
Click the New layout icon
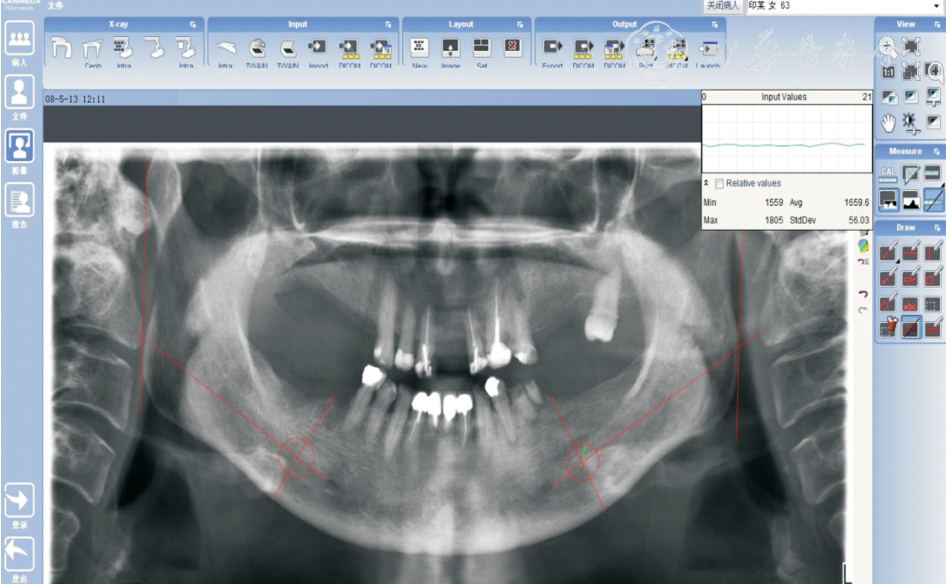click(x=420, y=48)
